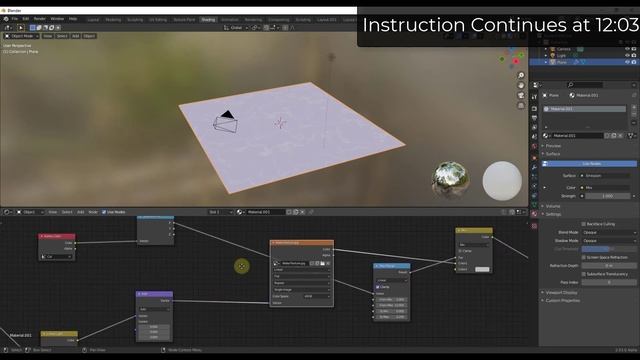The width and height of the screenshot is (640, 360).
Task: Expand the Preview panel
Action: click(x=553, y=146)
